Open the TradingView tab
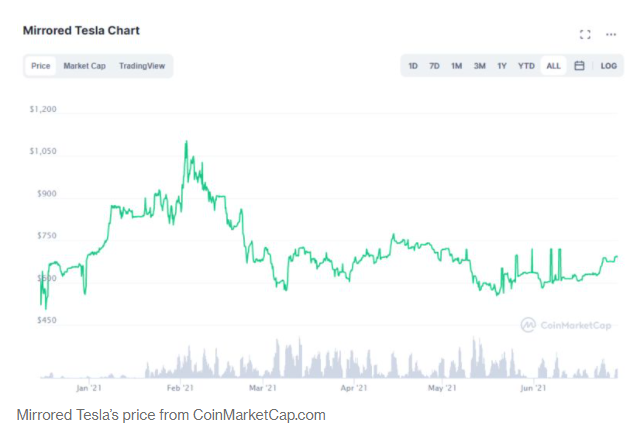This screenshot has width=643, height=423. [x=142, y=66]
